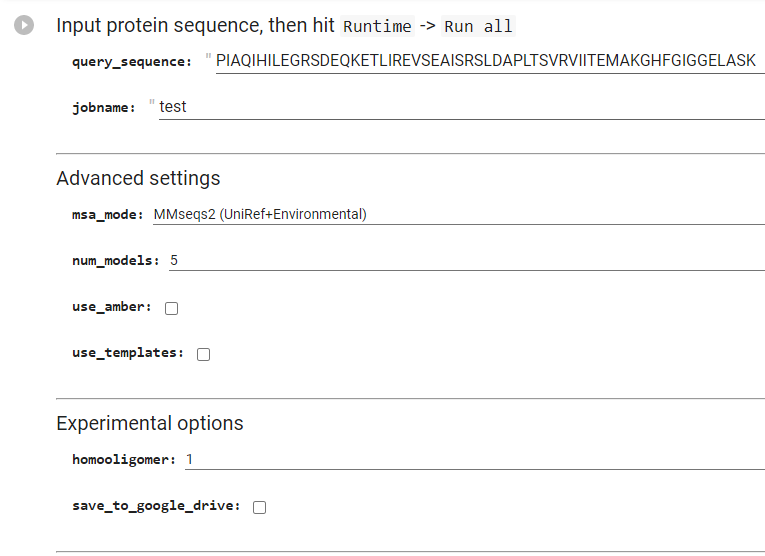
Task: Click the jobname field containing test
Action: pos(462,107)
